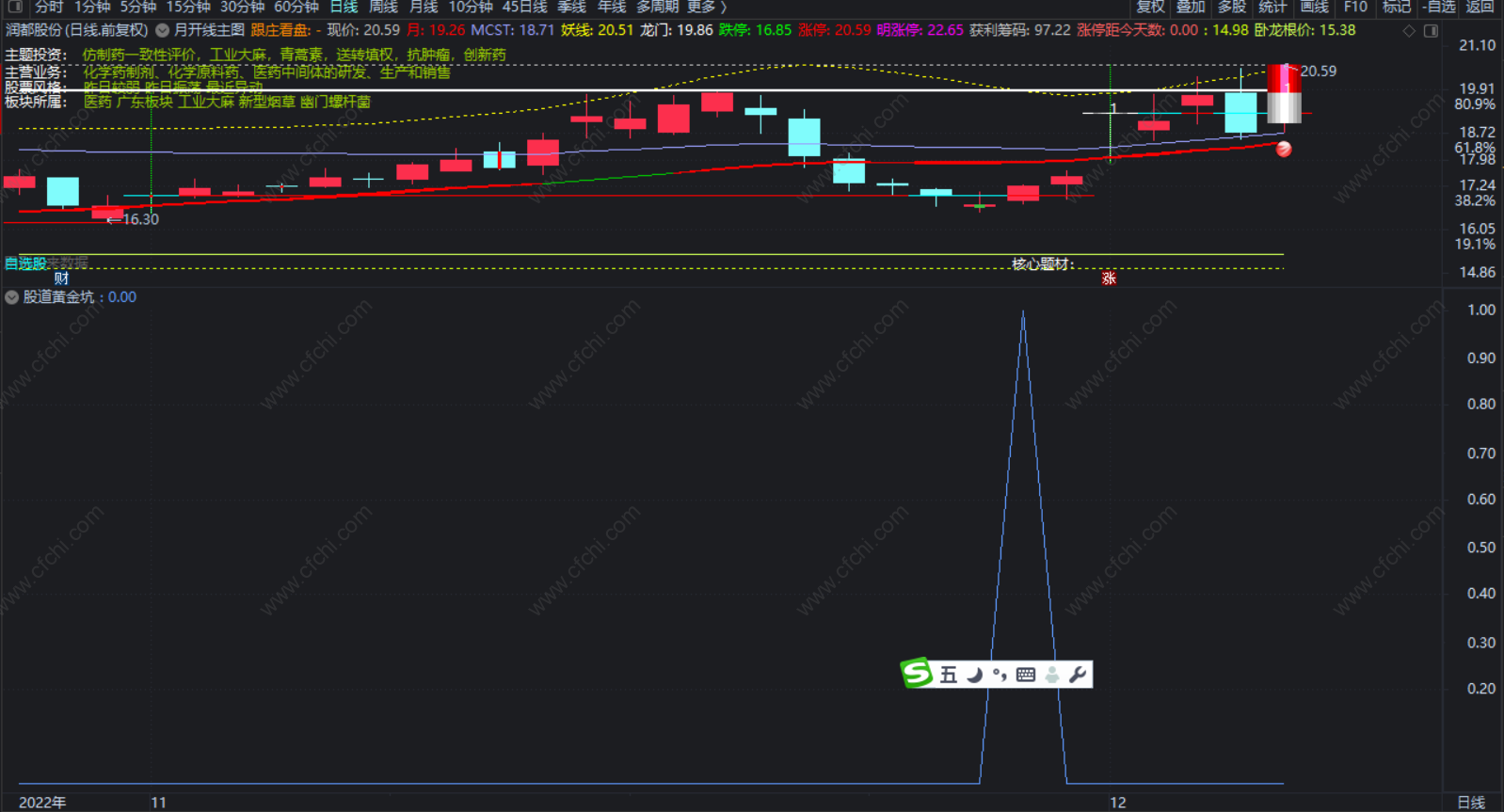Click the 标记 mark button
1504x812 pixels.
(1397, 7)
